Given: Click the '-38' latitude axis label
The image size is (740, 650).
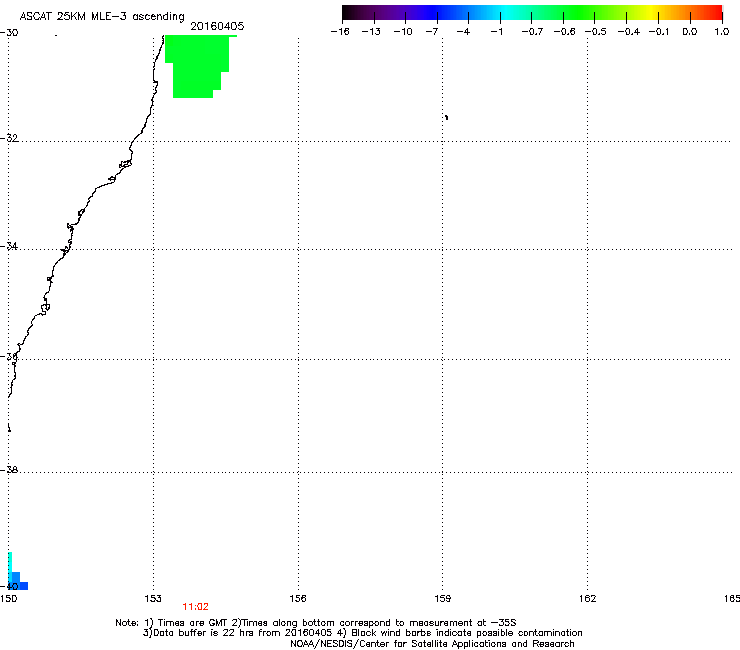Looking at the screenshot, I should coord(9,470).
